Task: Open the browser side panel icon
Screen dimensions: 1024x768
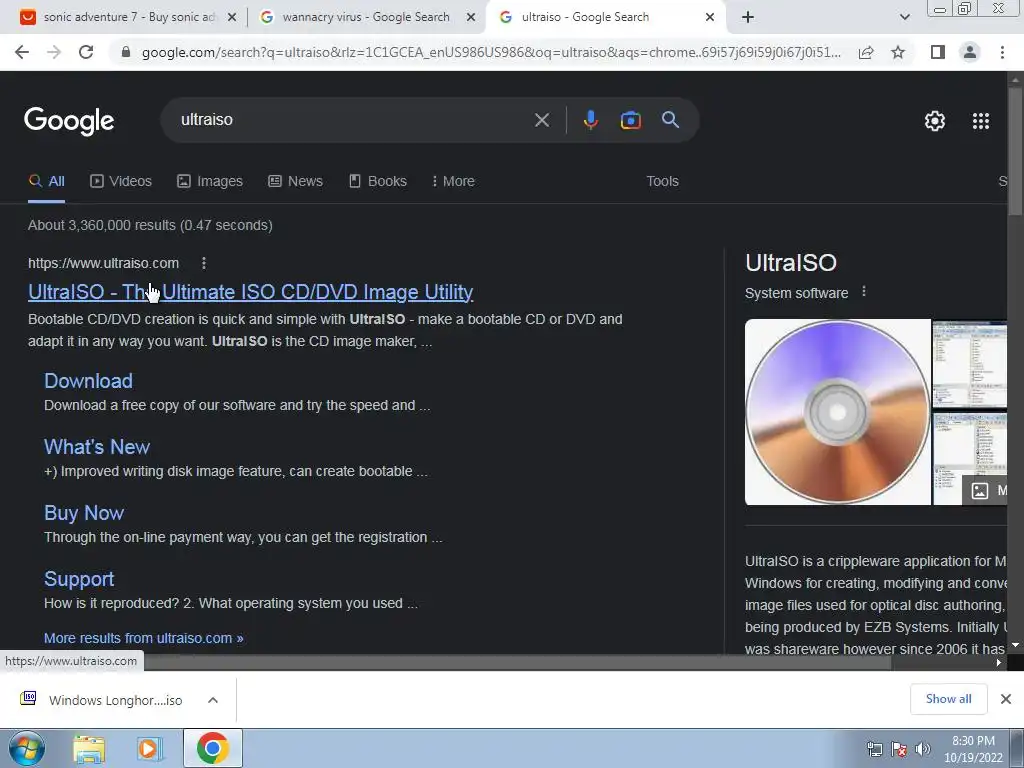Action: point(938,52)
